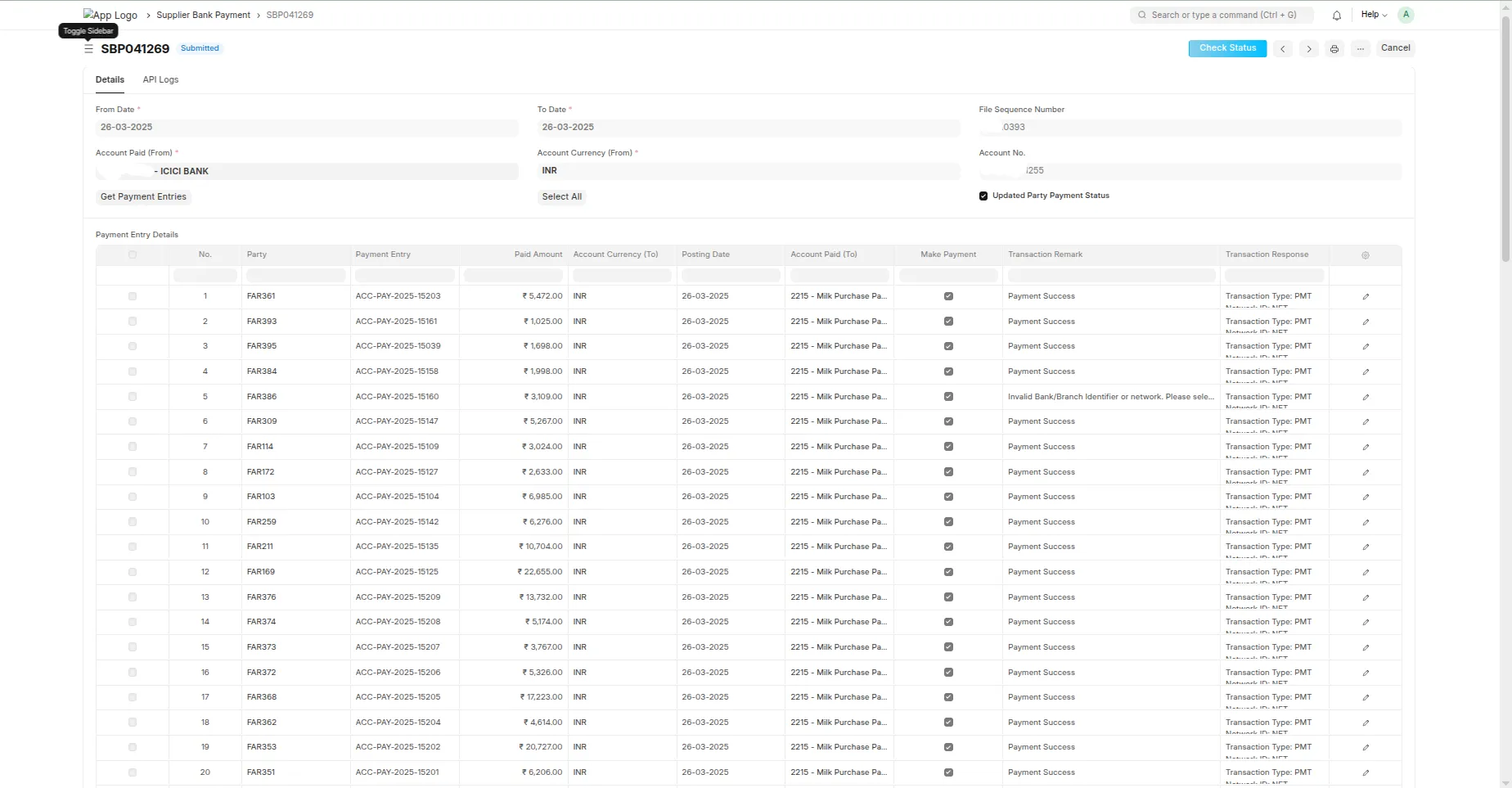Go to next document arrow
The height and width of the screenshot is (788, 1512).
coord(1309,49)
